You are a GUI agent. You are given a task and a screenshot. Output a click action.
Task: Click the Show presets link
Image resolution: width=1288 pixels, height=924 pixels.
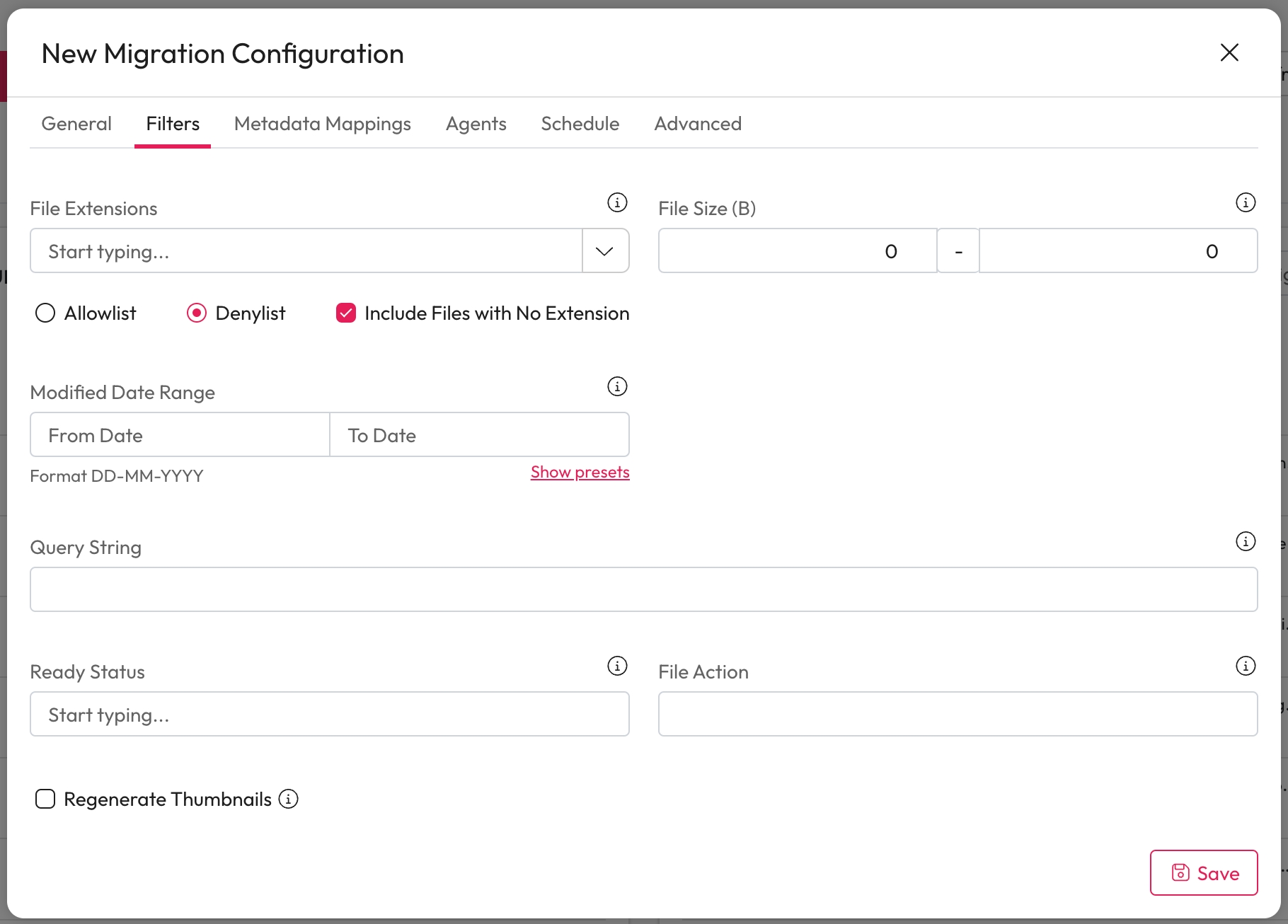tap(580, 472)
